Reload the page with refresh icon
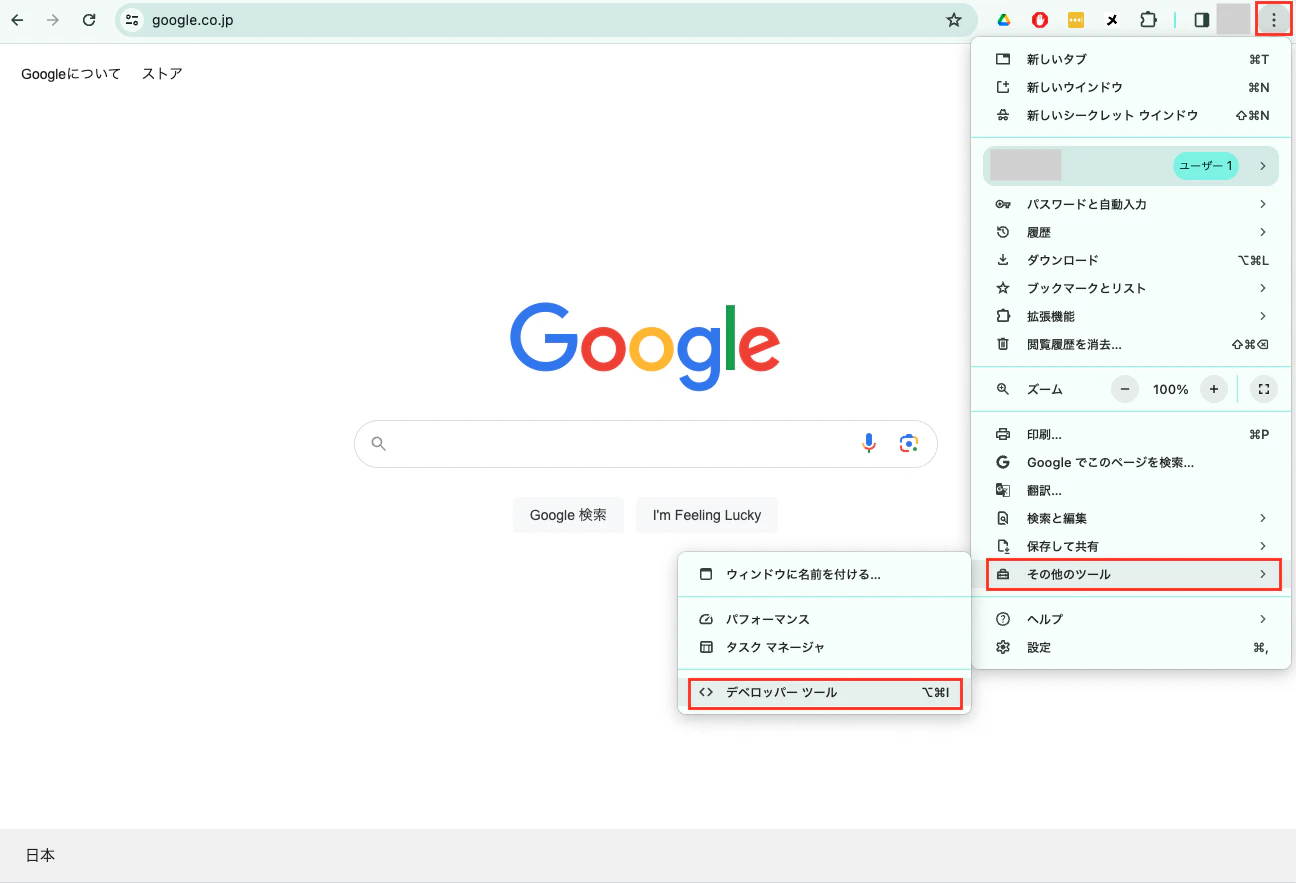The width and height of the screenshot is (1296, 883). pos(89,20)
